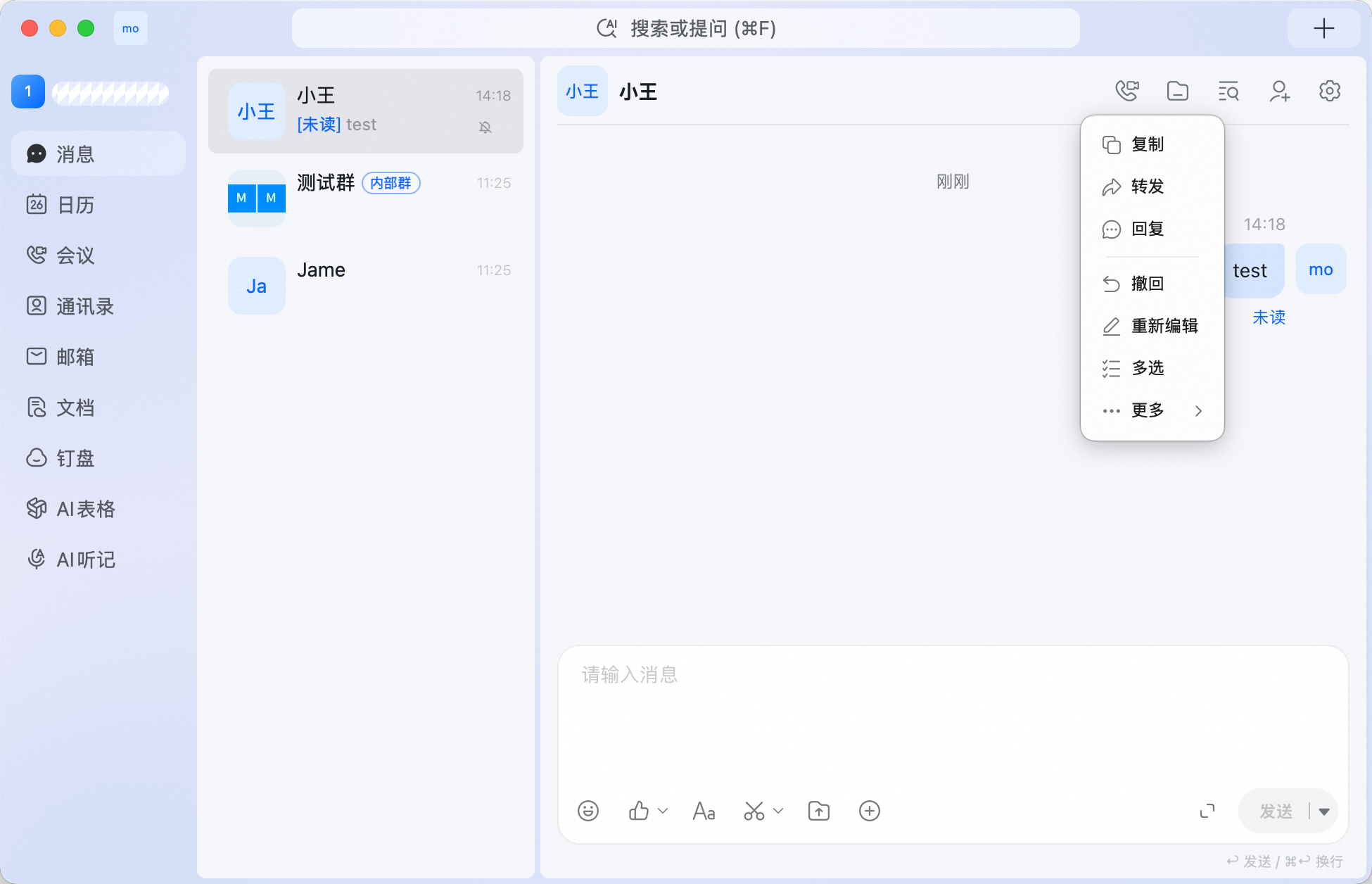Viewport: 1372px width, 884px height.
Task: Open 文档 in sidebar
Action: tap(99, 407)
